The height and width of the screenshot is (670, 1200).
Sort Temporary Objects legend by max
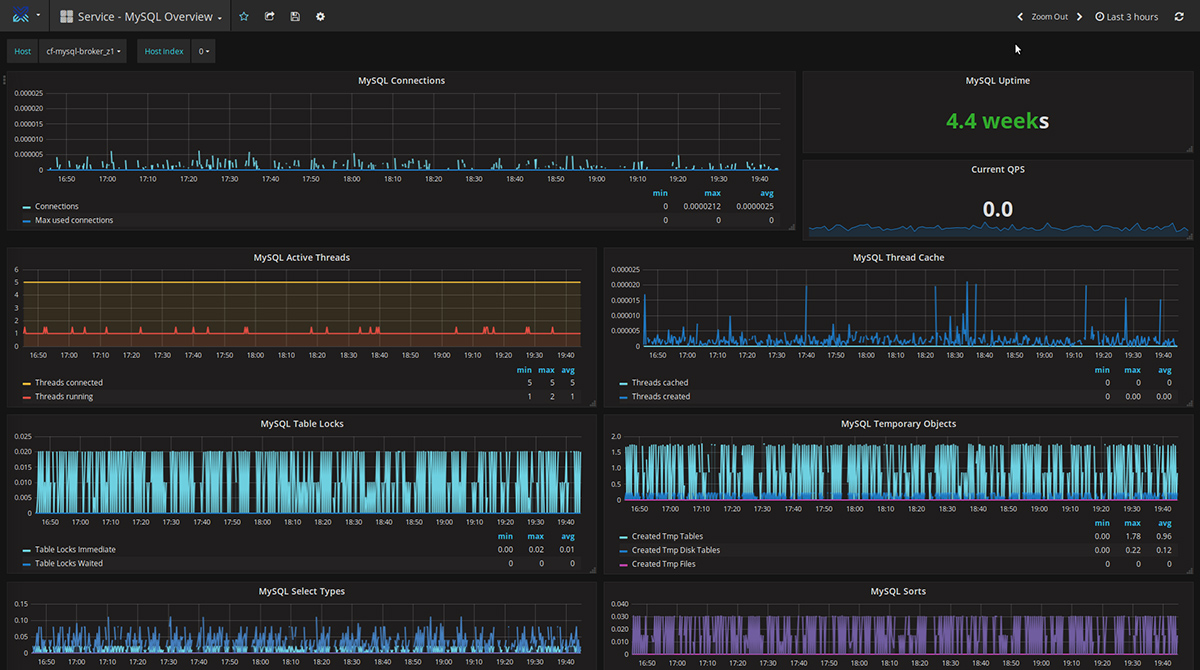tap(1132, 523)
